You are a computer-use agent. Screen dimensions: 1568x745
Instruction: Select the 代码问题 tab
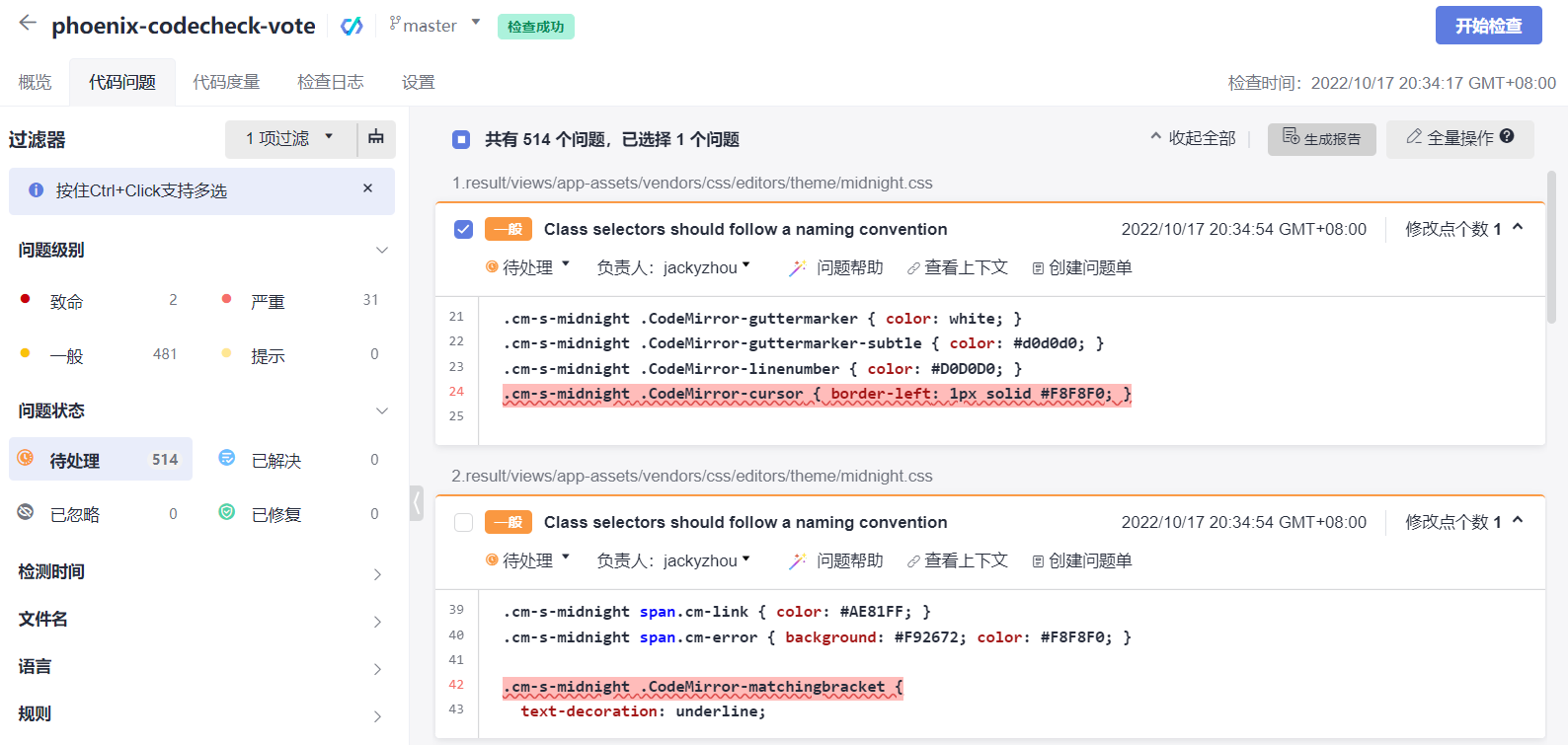pos(122,82)
